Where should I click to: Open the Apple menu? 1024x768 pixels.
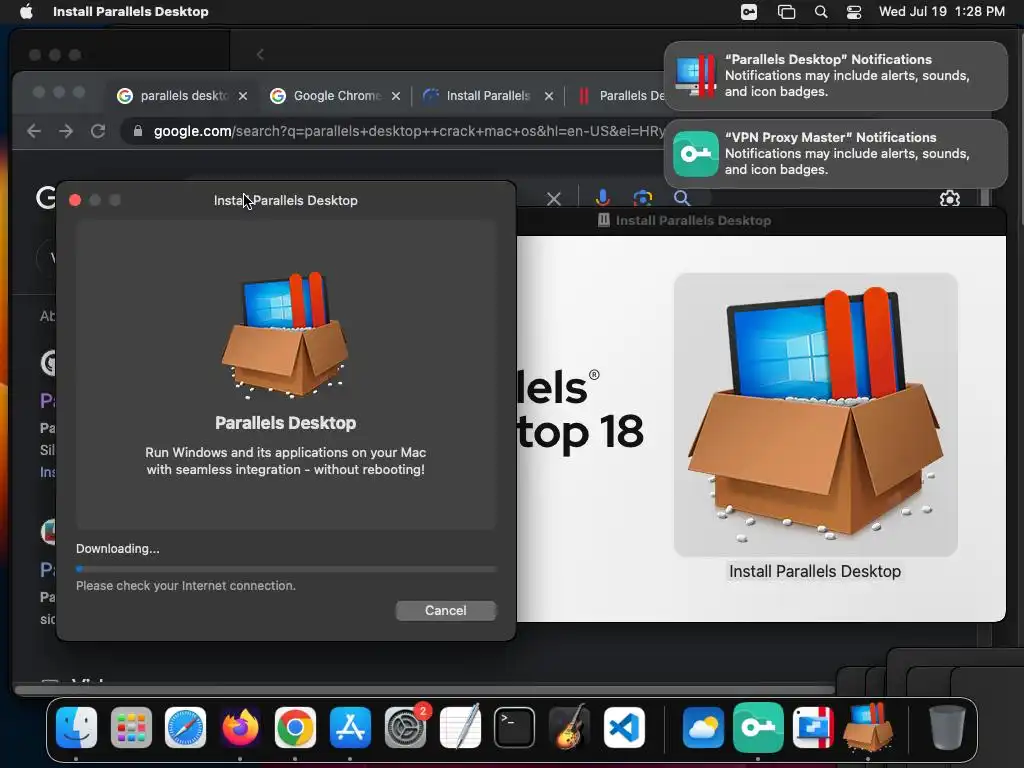(26, 12)
